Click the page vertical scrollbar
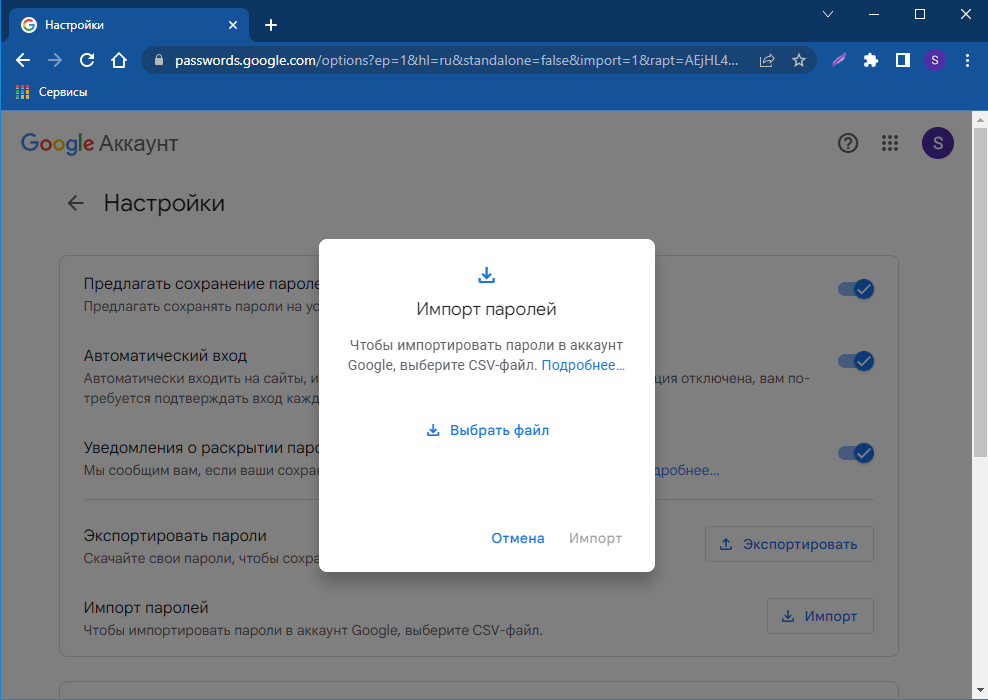The width and height of the screenshot is (988, 700). point(980,292)
